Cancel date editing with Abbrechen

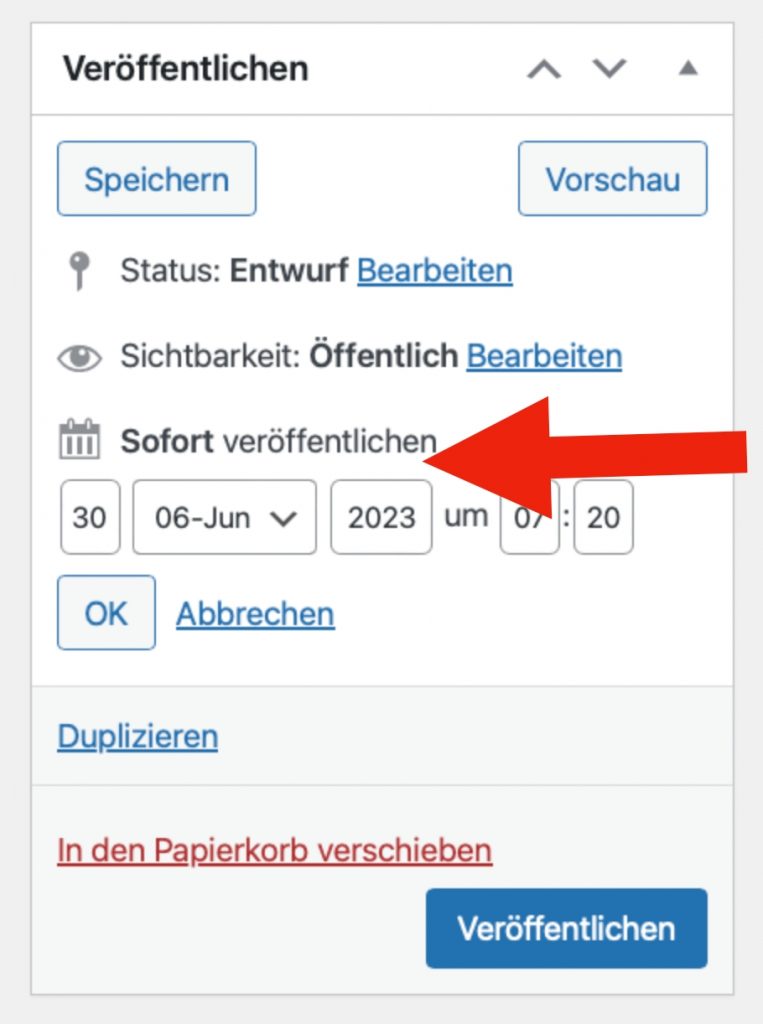(255, 613)
